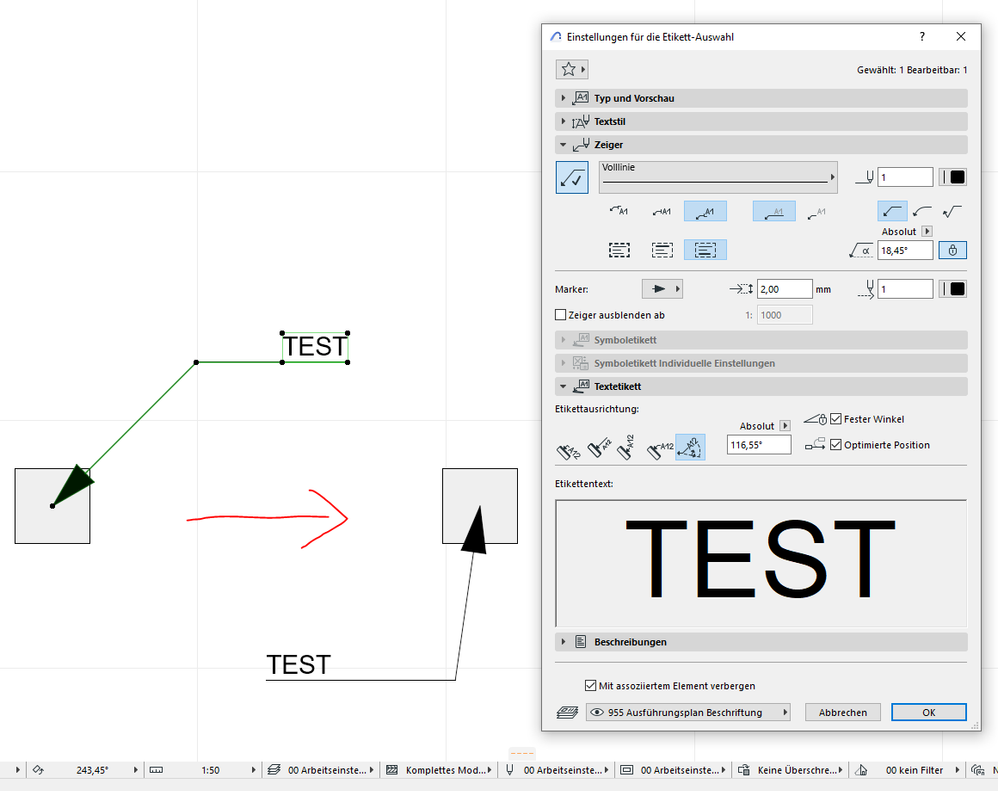The image size is (998, 791).
Task: Open the 243,45° orientation menu arrow
Action: [x=135, y=770]
